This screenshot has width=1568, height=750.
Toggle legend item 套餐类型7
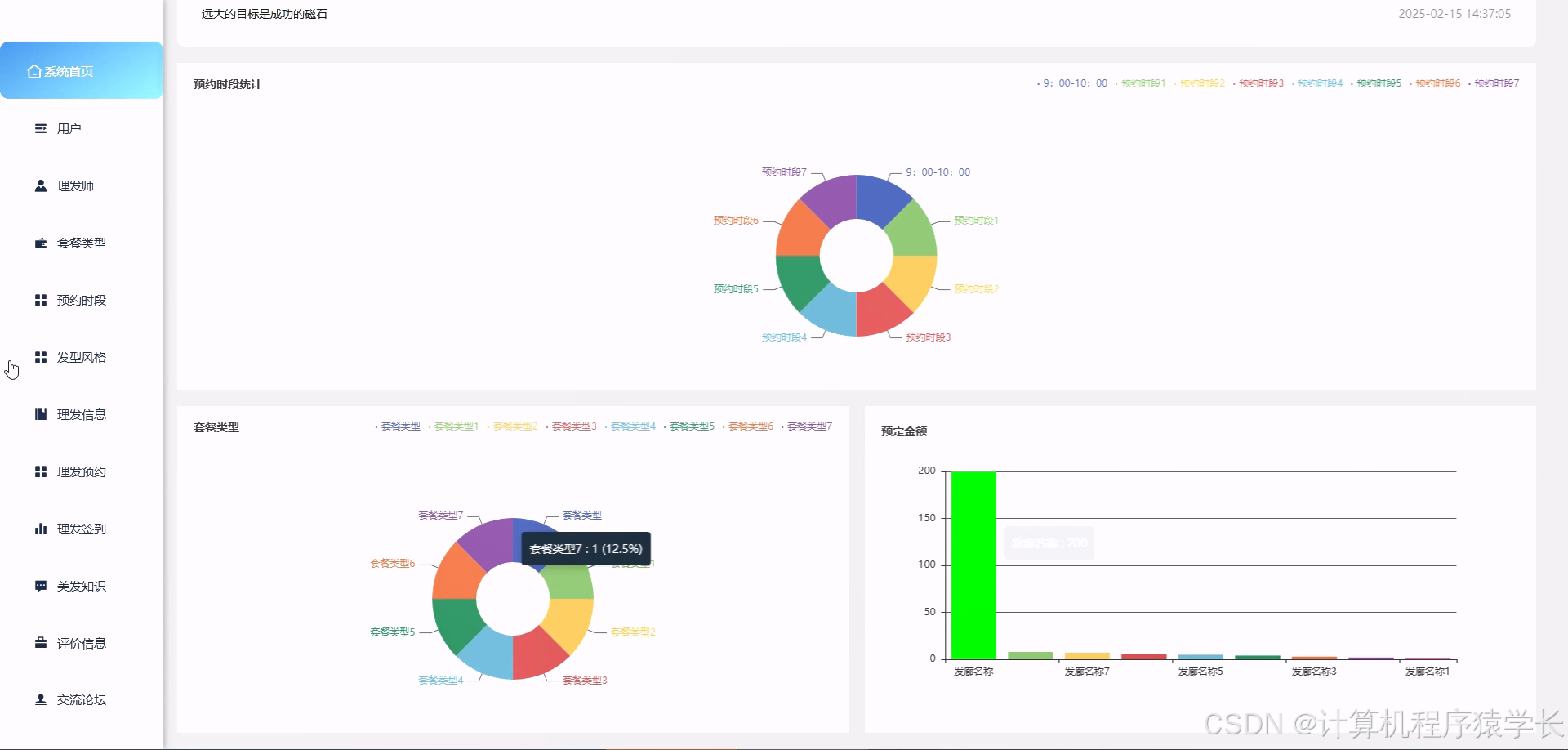tap(807, 426)
